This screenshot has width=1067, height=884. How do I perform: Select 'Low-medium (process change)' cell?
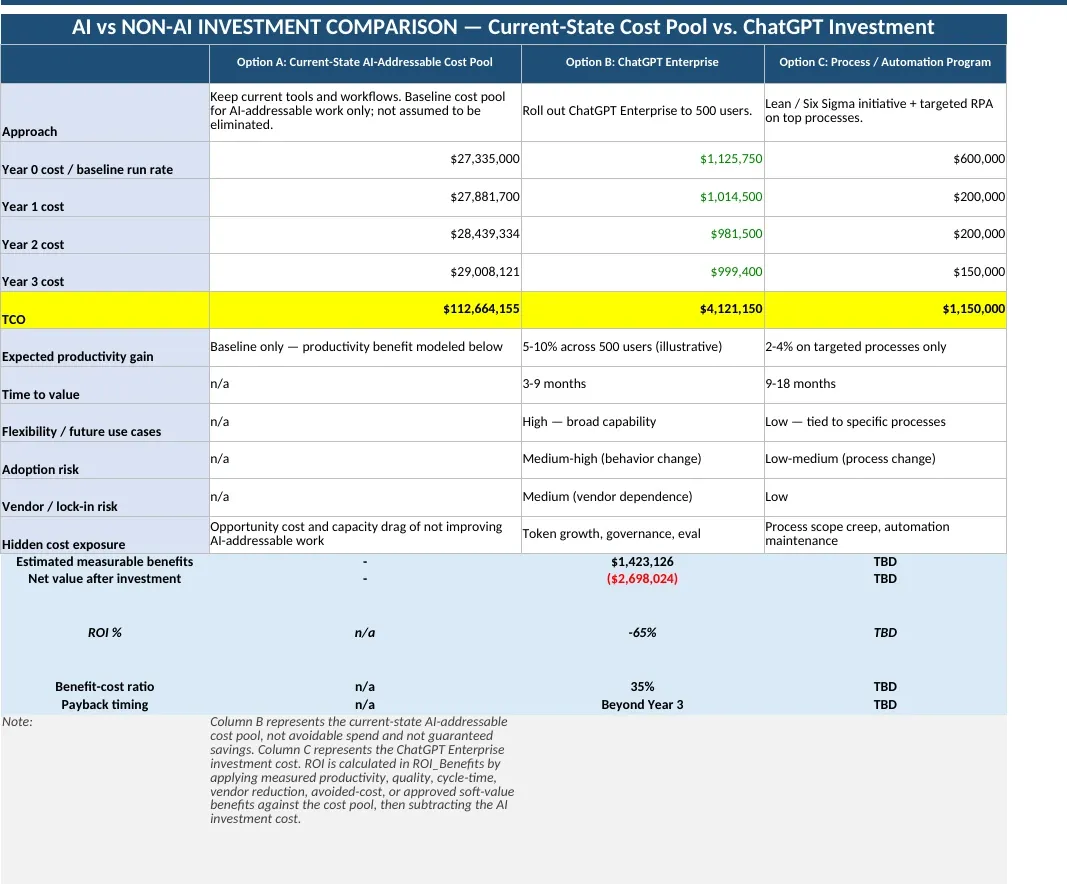pos(885,459)
